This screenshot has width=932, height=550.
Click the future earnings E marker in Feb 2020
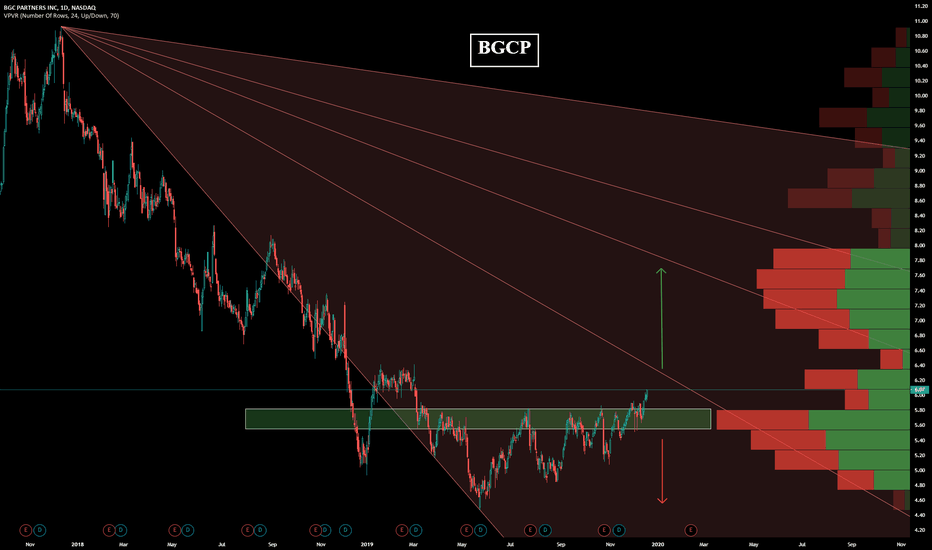pos(690,530)
